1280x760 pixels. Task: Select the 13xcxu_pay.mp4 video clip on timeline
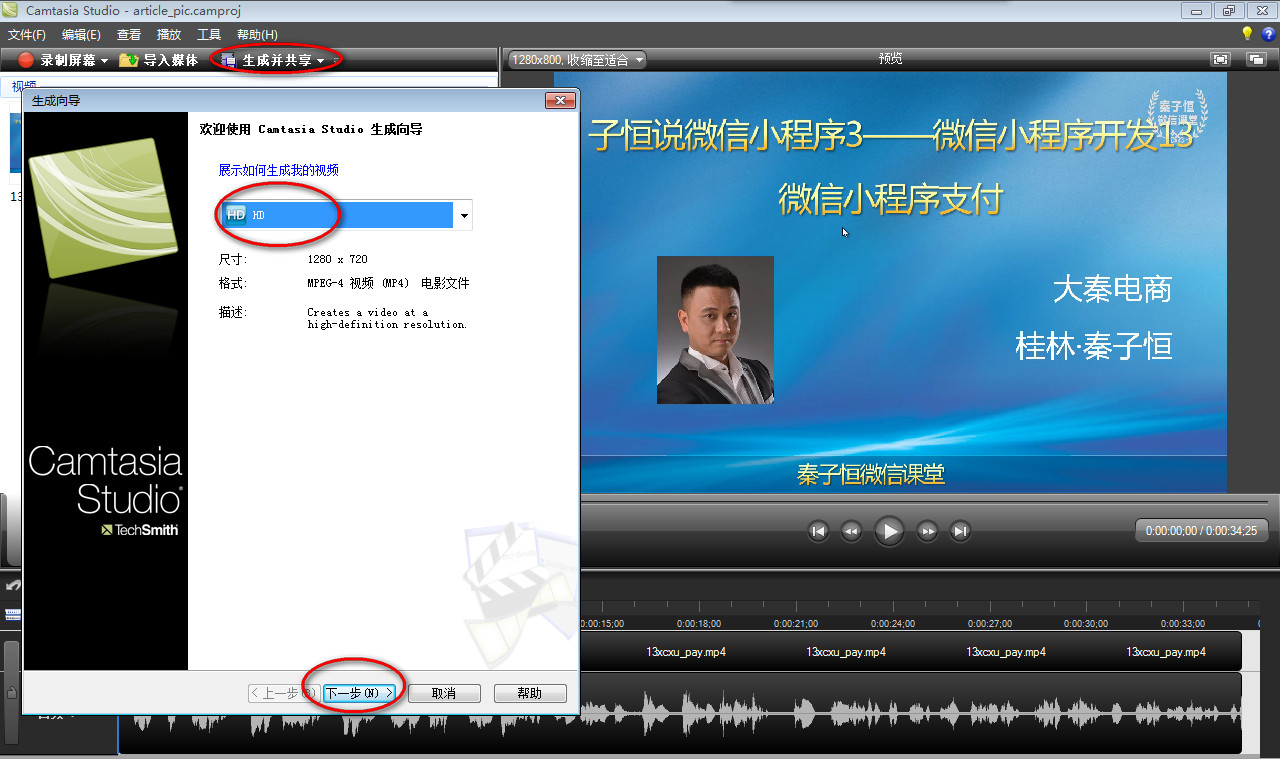(x=910, y=651)
